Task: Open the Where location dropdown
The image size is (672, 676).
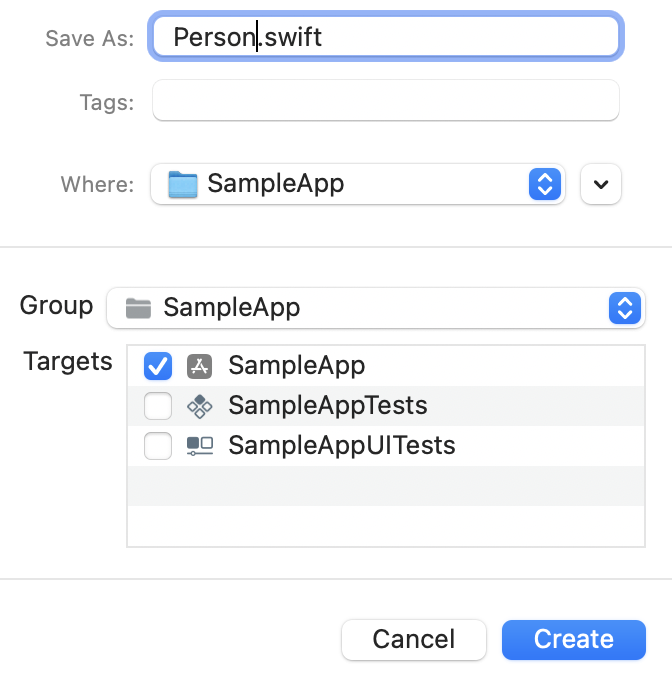Action: pos(358,184)
